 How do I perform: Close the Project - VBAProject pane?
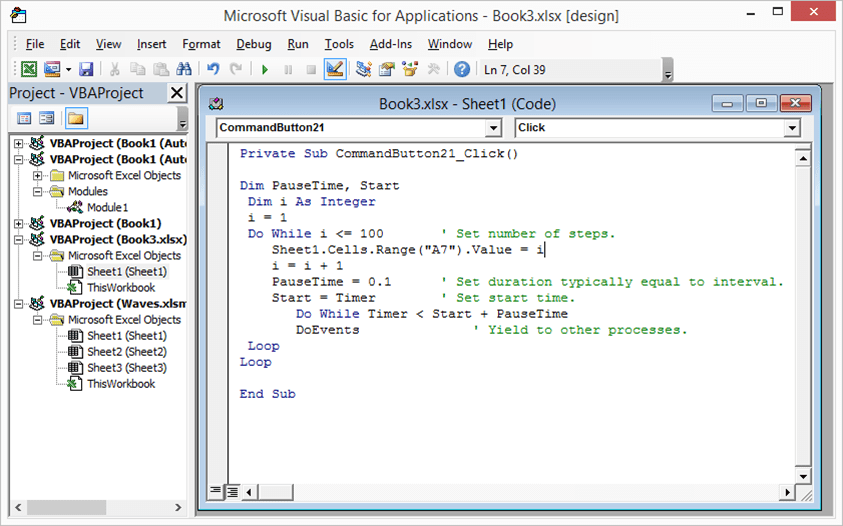tap(176, 93)
